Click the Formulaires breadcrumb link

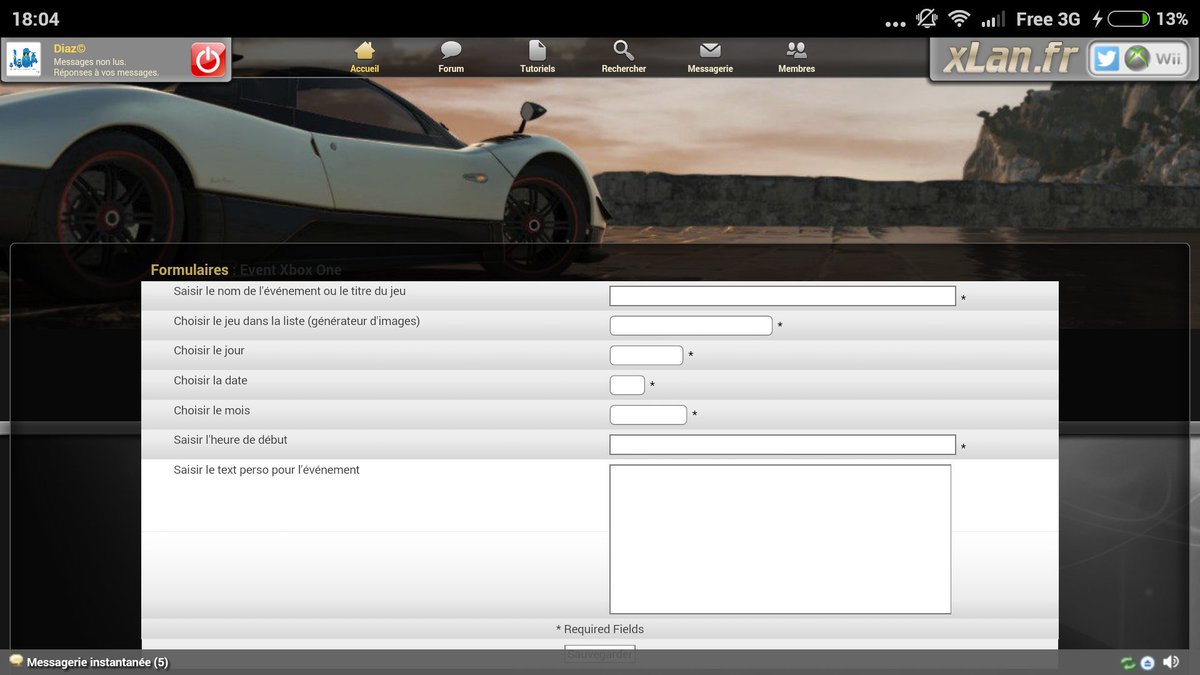point(189,270)
